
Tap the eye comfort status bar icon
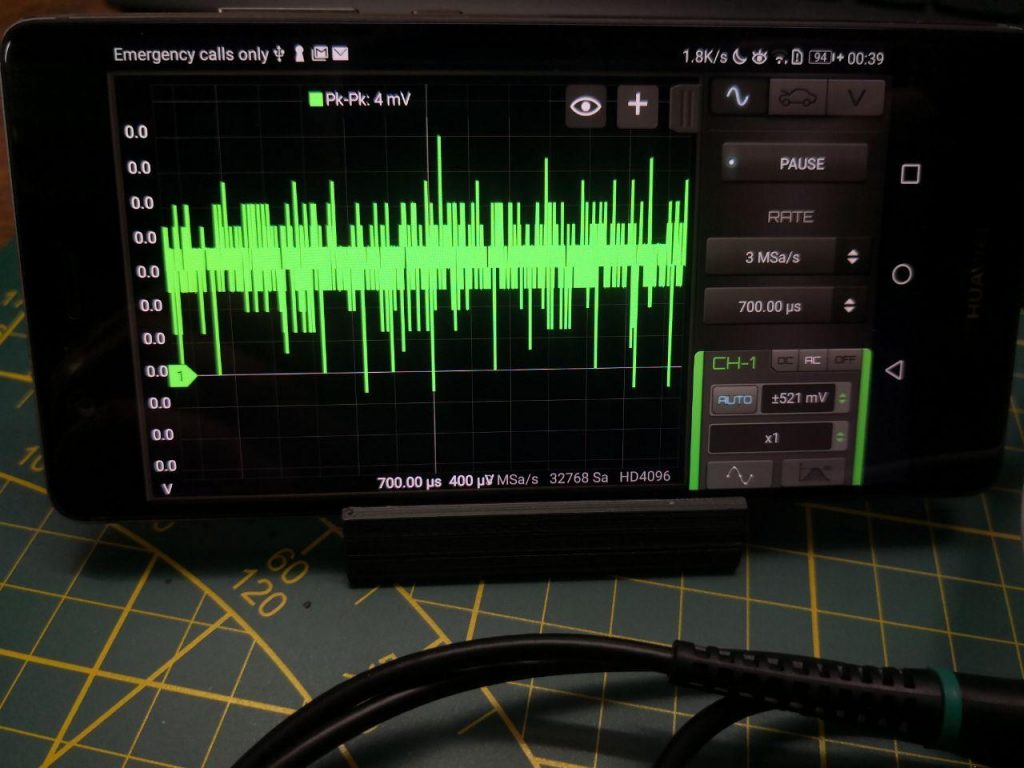759,57
